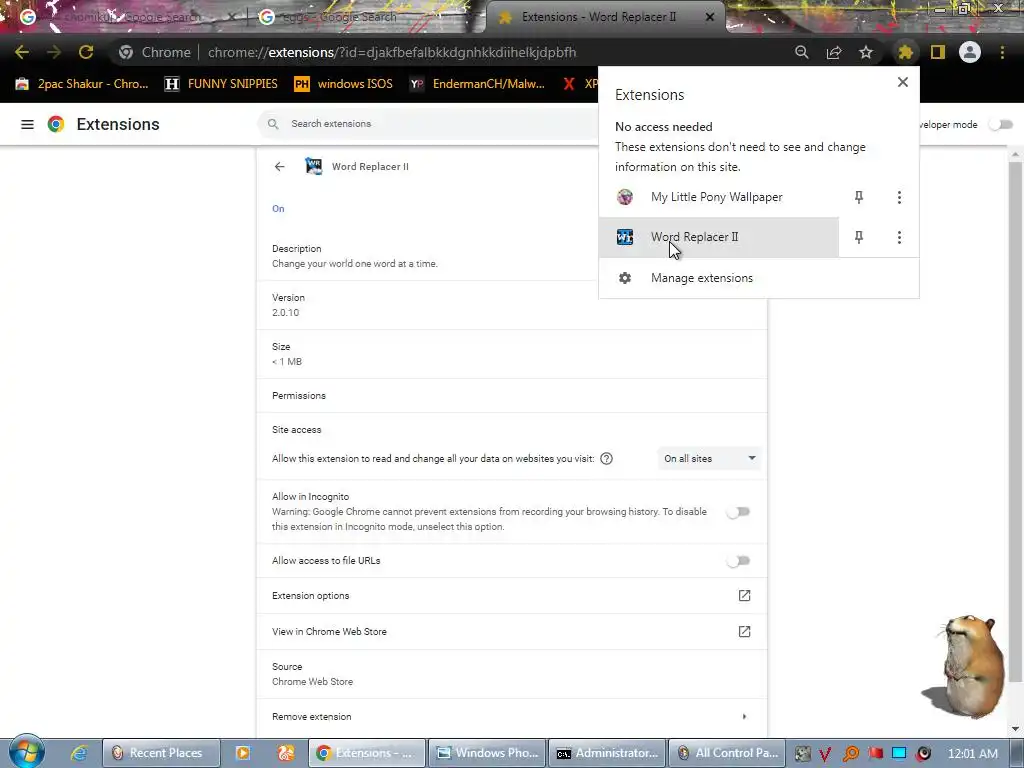Image resolution: width=1024 pixels, height=768 pixels.
Task: Open Administrator command prompt taskbar button
Action: click(x=608, y=753)
